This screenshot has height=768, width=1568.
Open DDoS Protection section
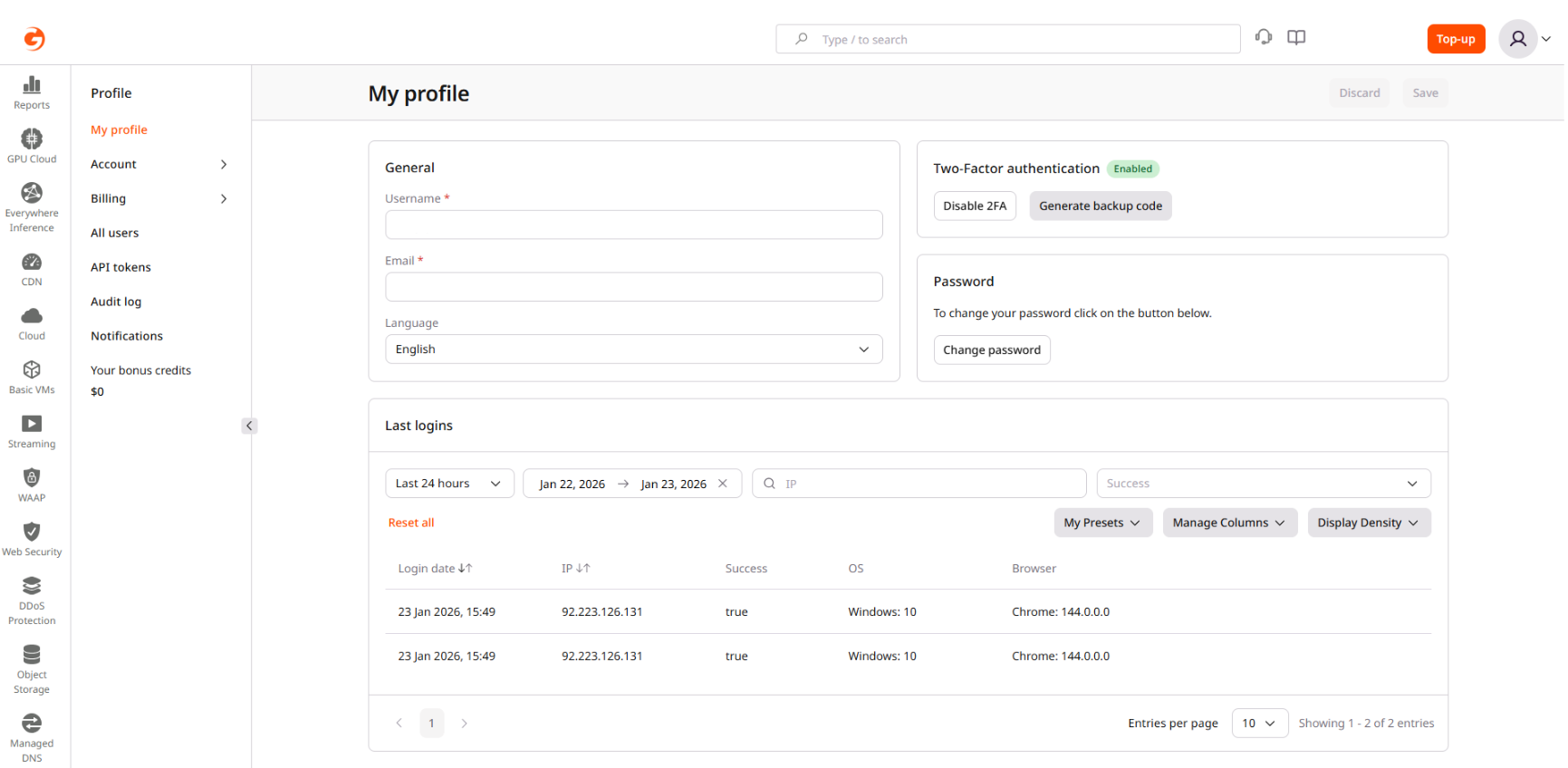[x=32, y=600]
